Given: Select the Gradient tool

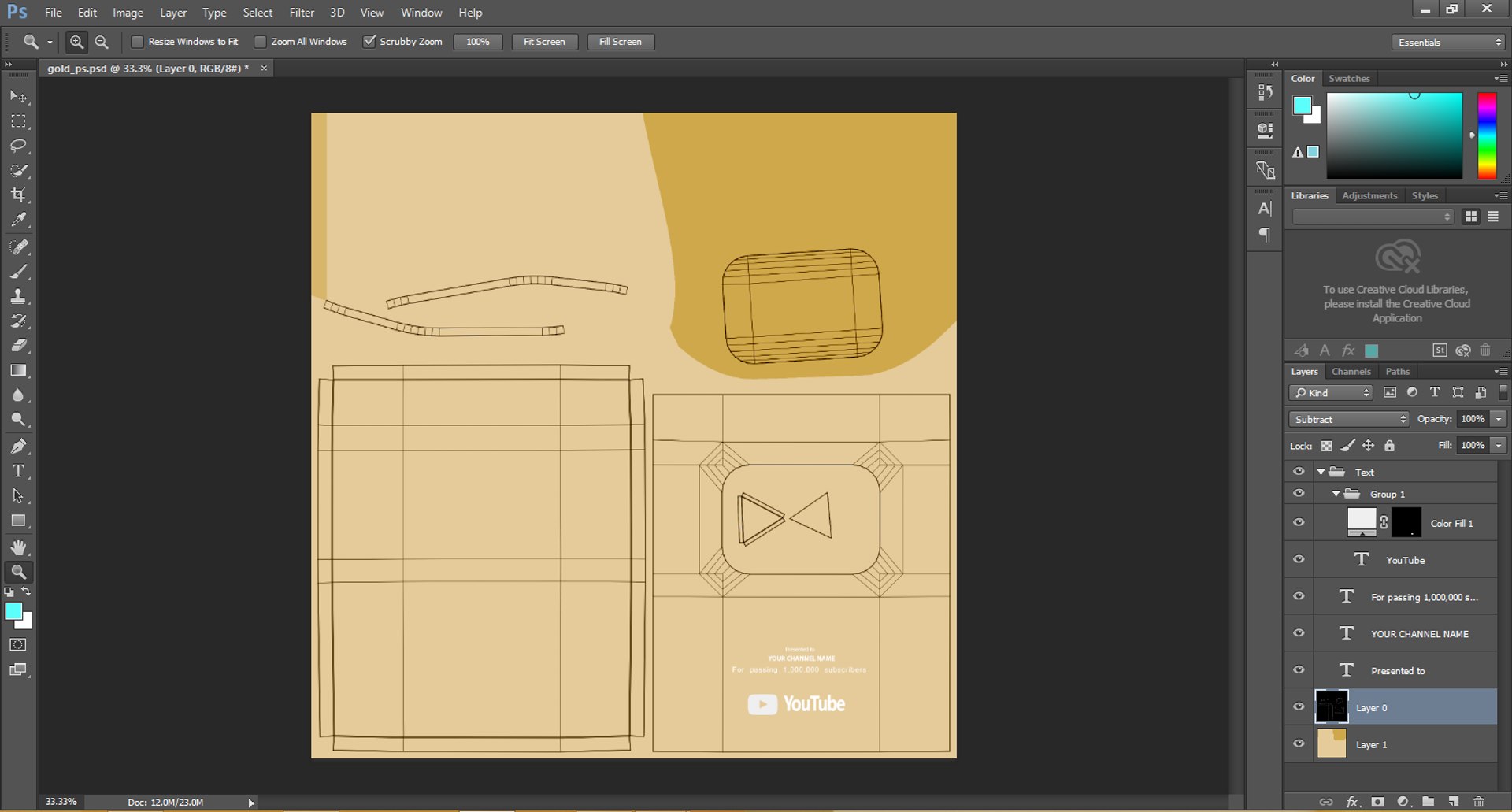Looking at the screenshot, I should pos(18,370).
